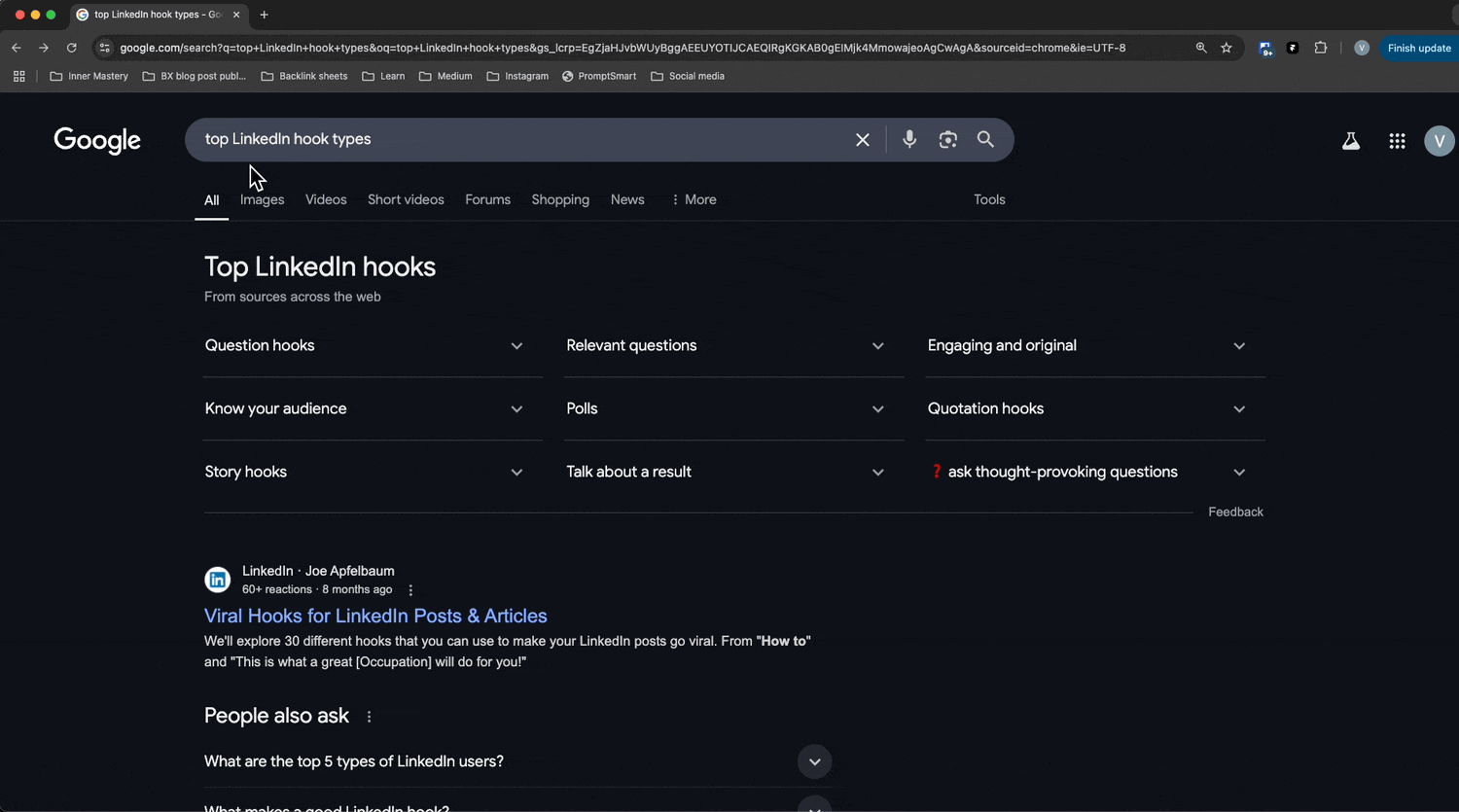
Task: Open the apps grid in bookmarks bar
Action: click(x=18, y=76)
